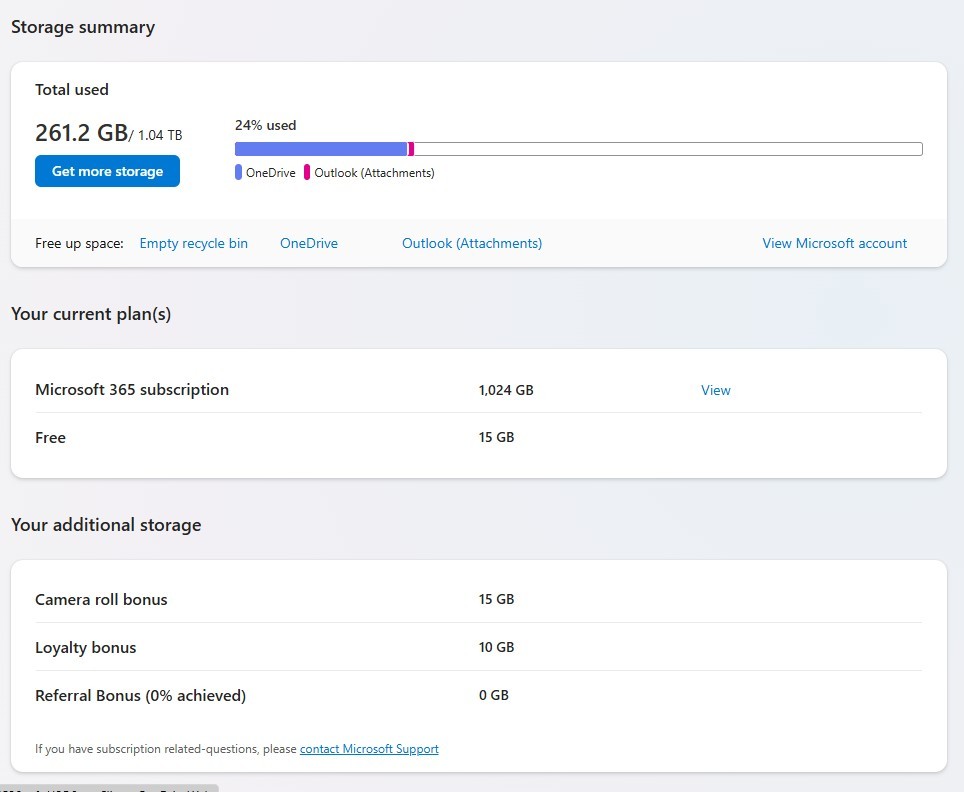The width and height of the screenshot is (964, 792).
Task: Click the blue OneDrive segment of usage bar
Action: pyautogui.click(x=321, y=149)
